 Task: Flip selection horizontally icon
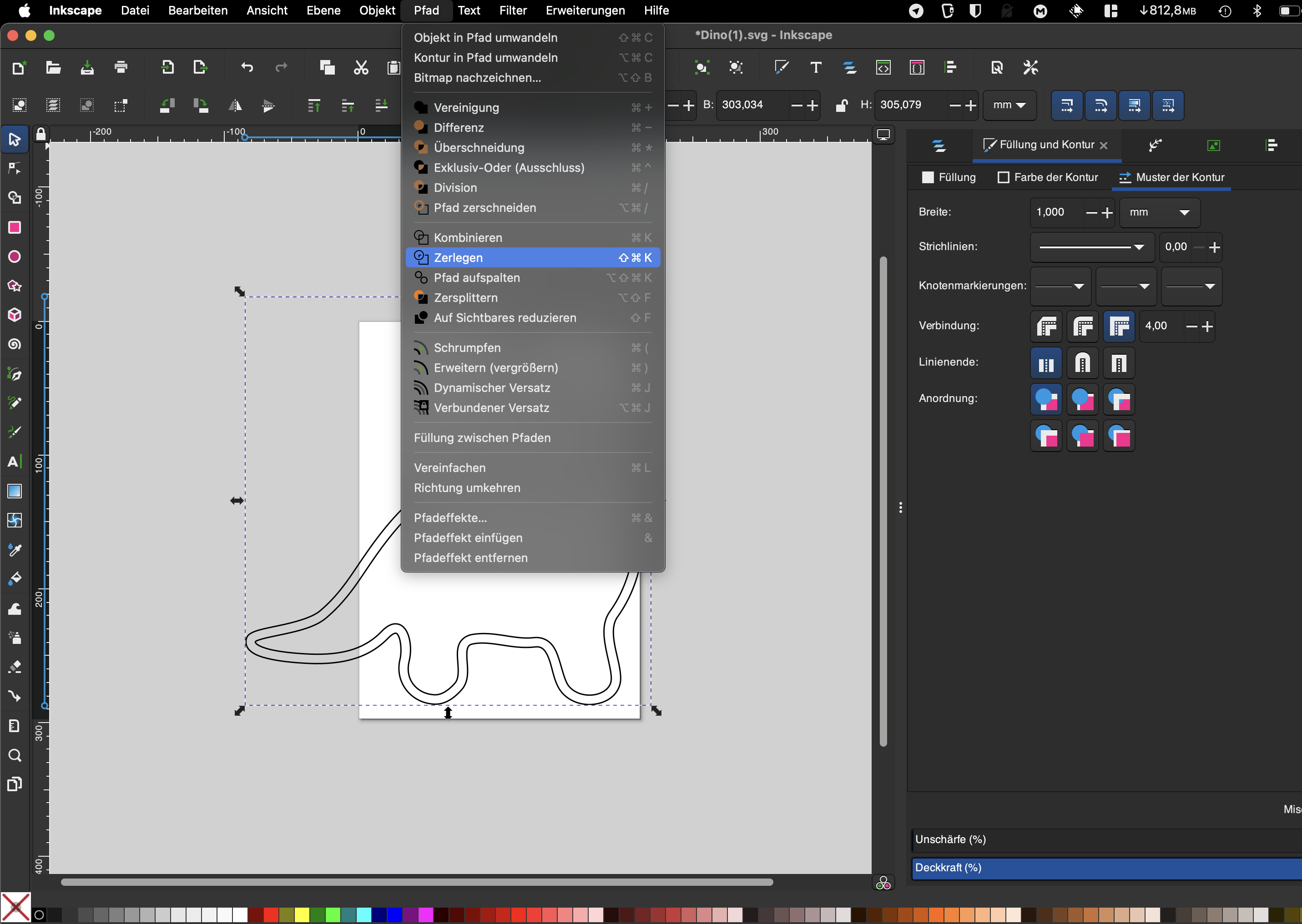pos(234,105)
